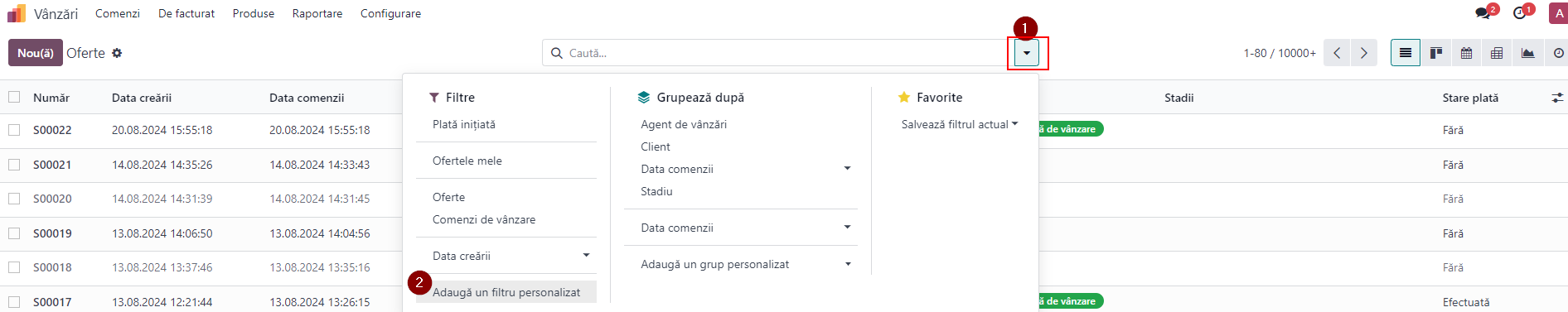This screenshot has height=312, width=1568.
Task: Select the list view icon
Action: coord(1406,53)
